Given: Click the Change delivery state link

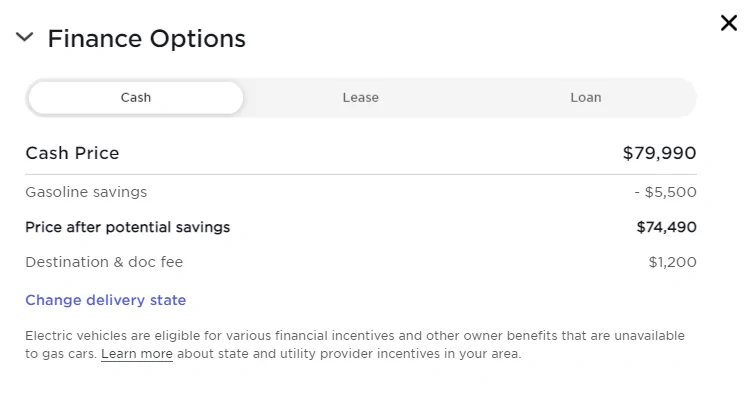Looking at the screenshot, I should (106, 300).
